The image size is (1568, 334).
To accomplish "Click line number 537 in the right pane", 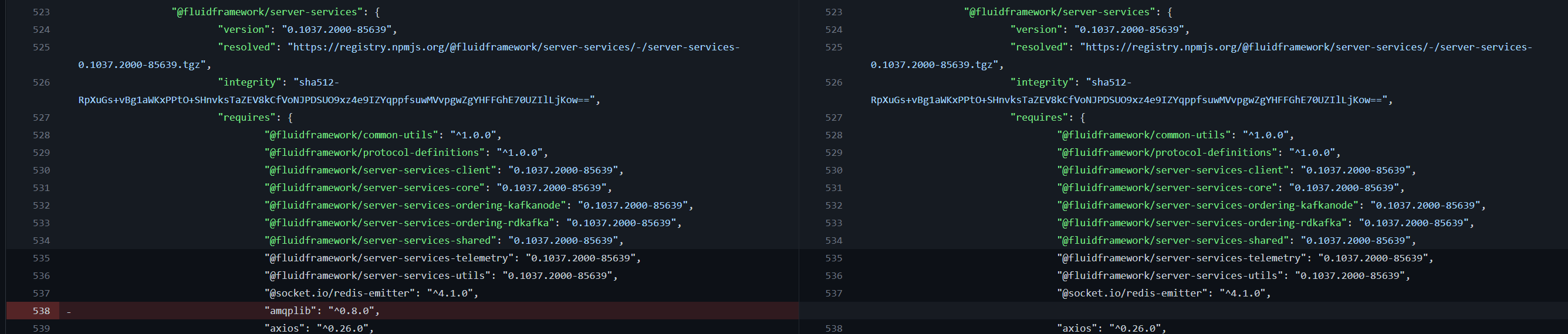I will click(834, 294).
